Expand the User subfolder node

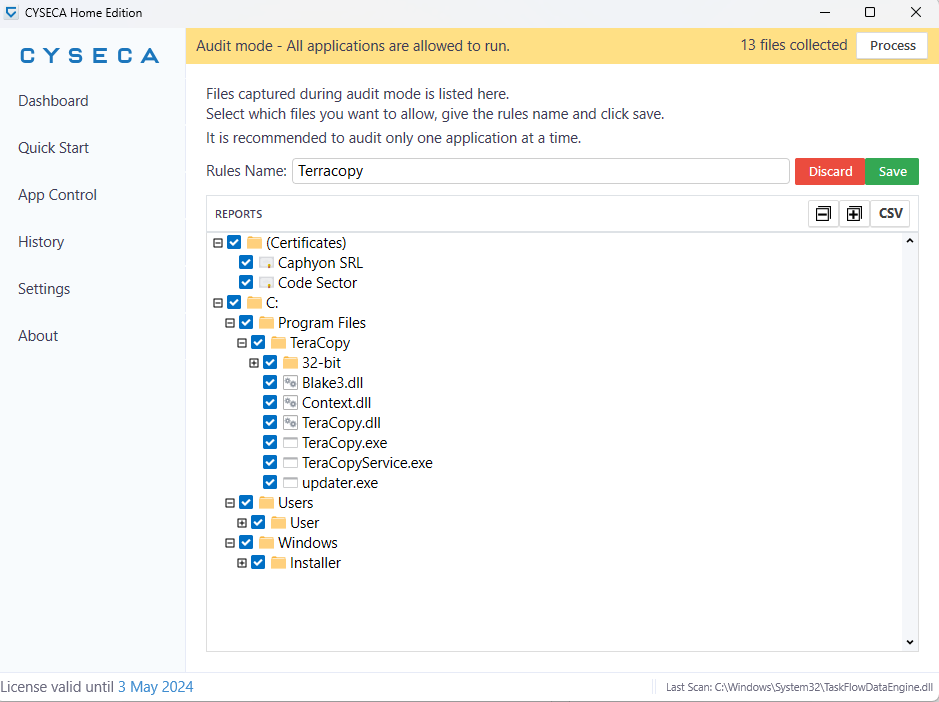coord(242,523)
